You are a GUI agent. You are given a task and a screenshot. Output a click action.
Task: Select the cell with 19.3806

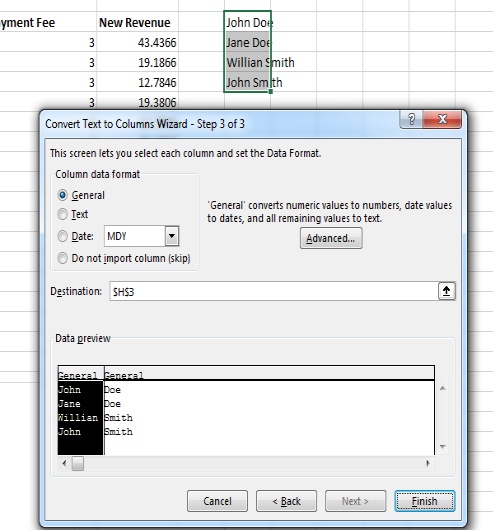138,102
